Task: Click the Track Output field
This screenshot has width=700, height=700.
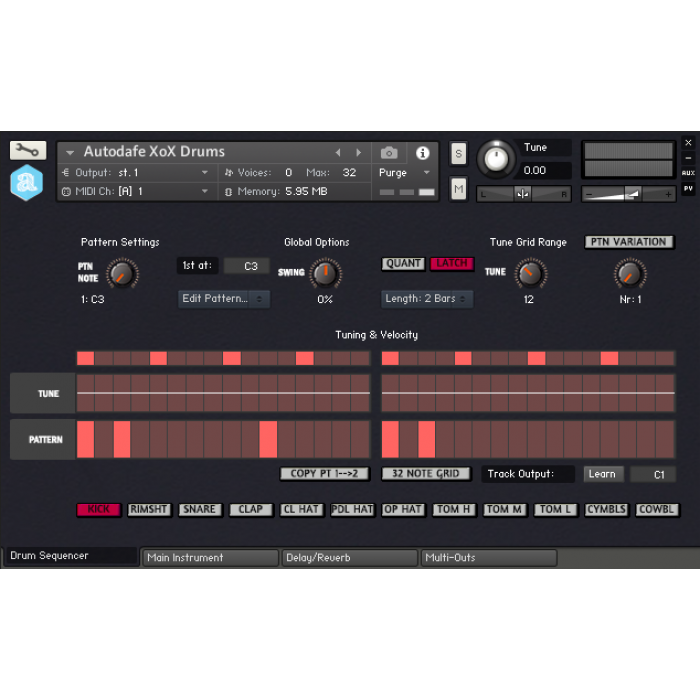Action: click(x=528, y=474)
